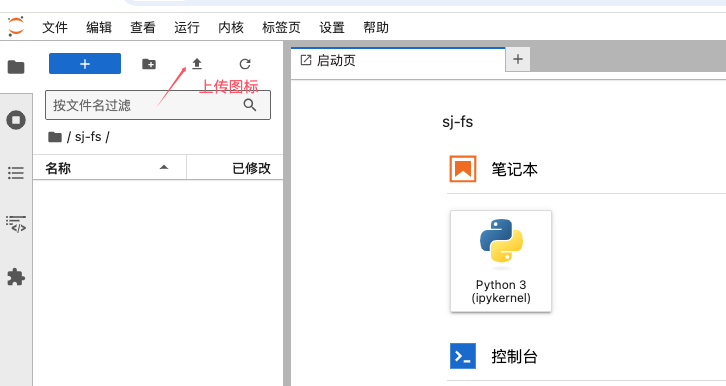Launch a Python 3 (ipykernel) notebook card
The width and height of the screenshot is (726, 386).
coord(501,261)
